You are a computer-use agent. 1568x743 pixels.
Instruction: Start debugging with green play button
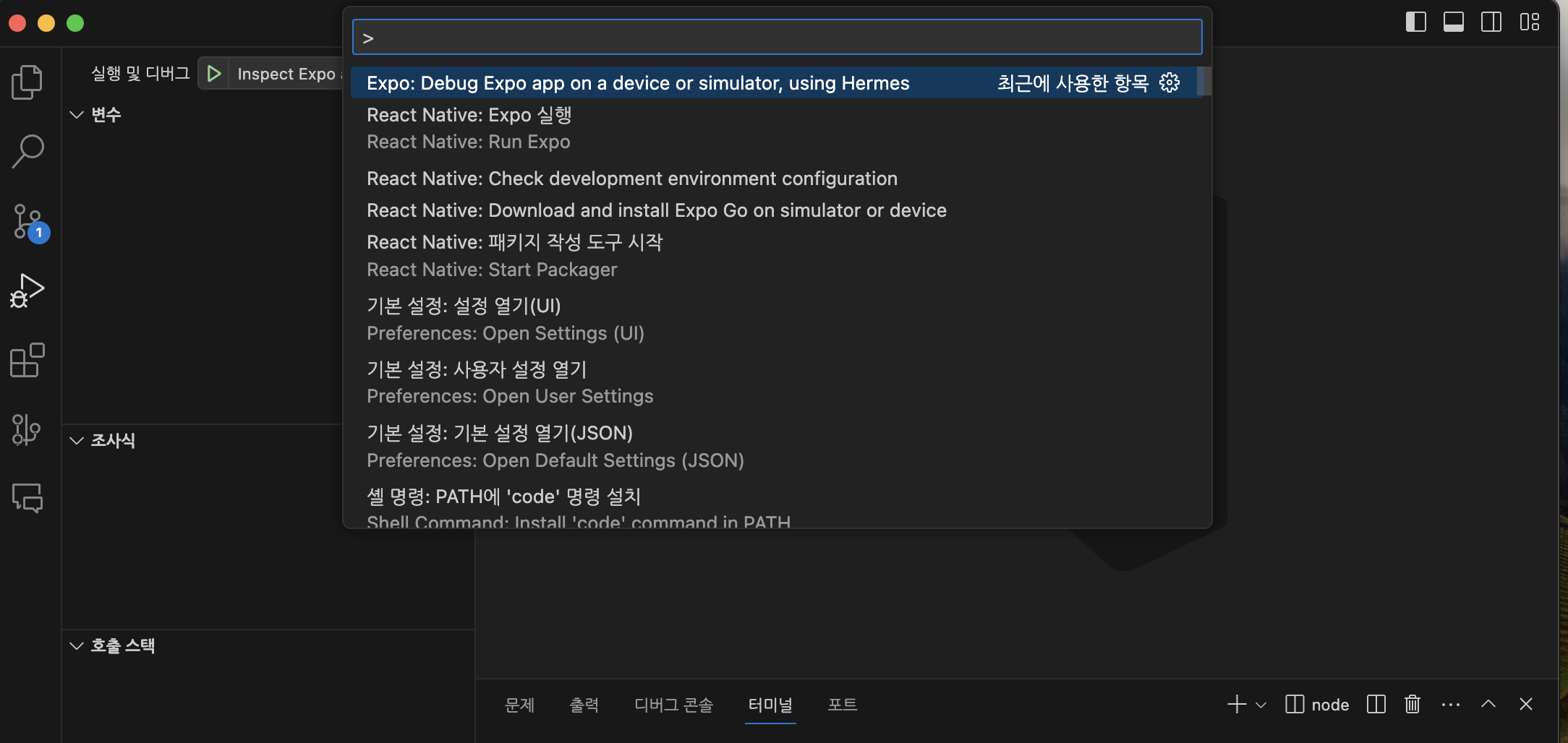pyautogui.click(x=213, y=74)
